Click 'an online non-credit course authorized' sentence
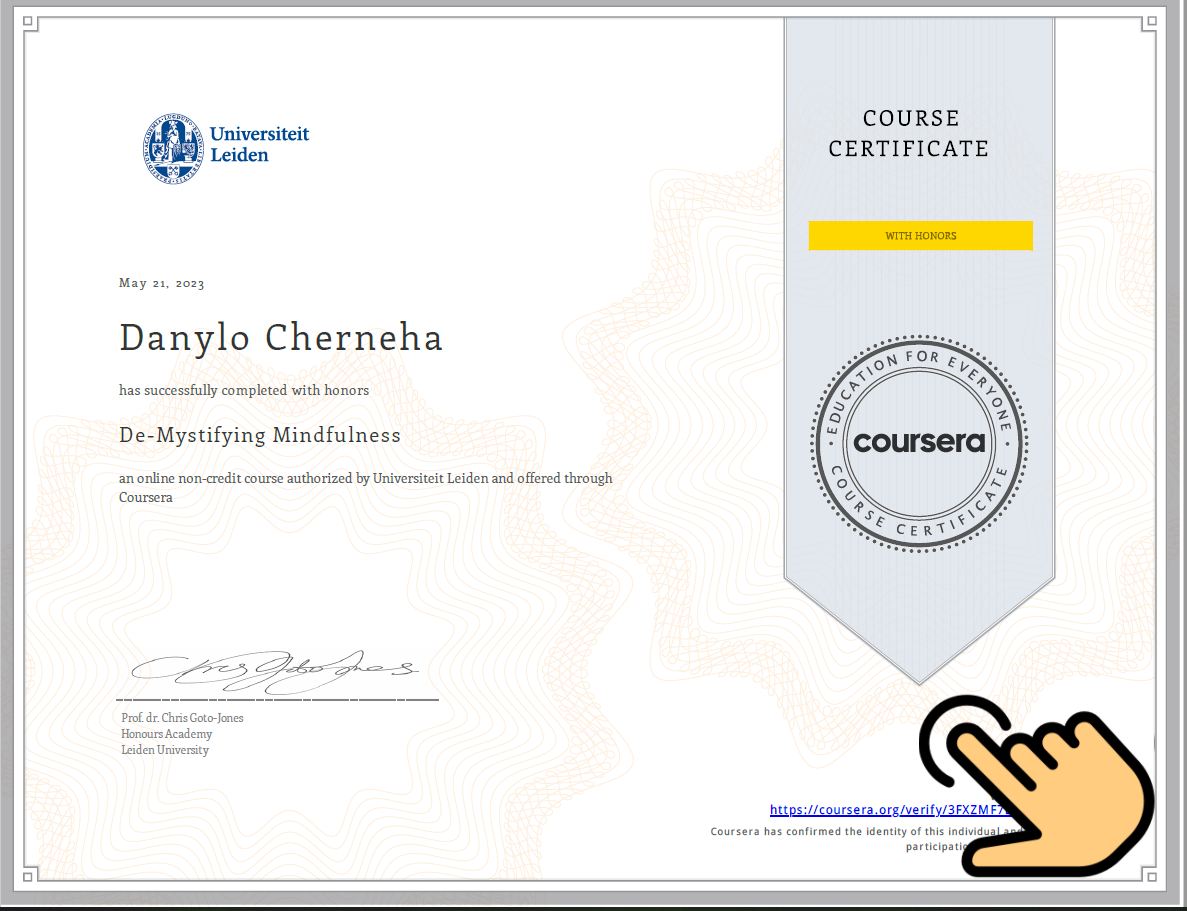 (366, 488)
